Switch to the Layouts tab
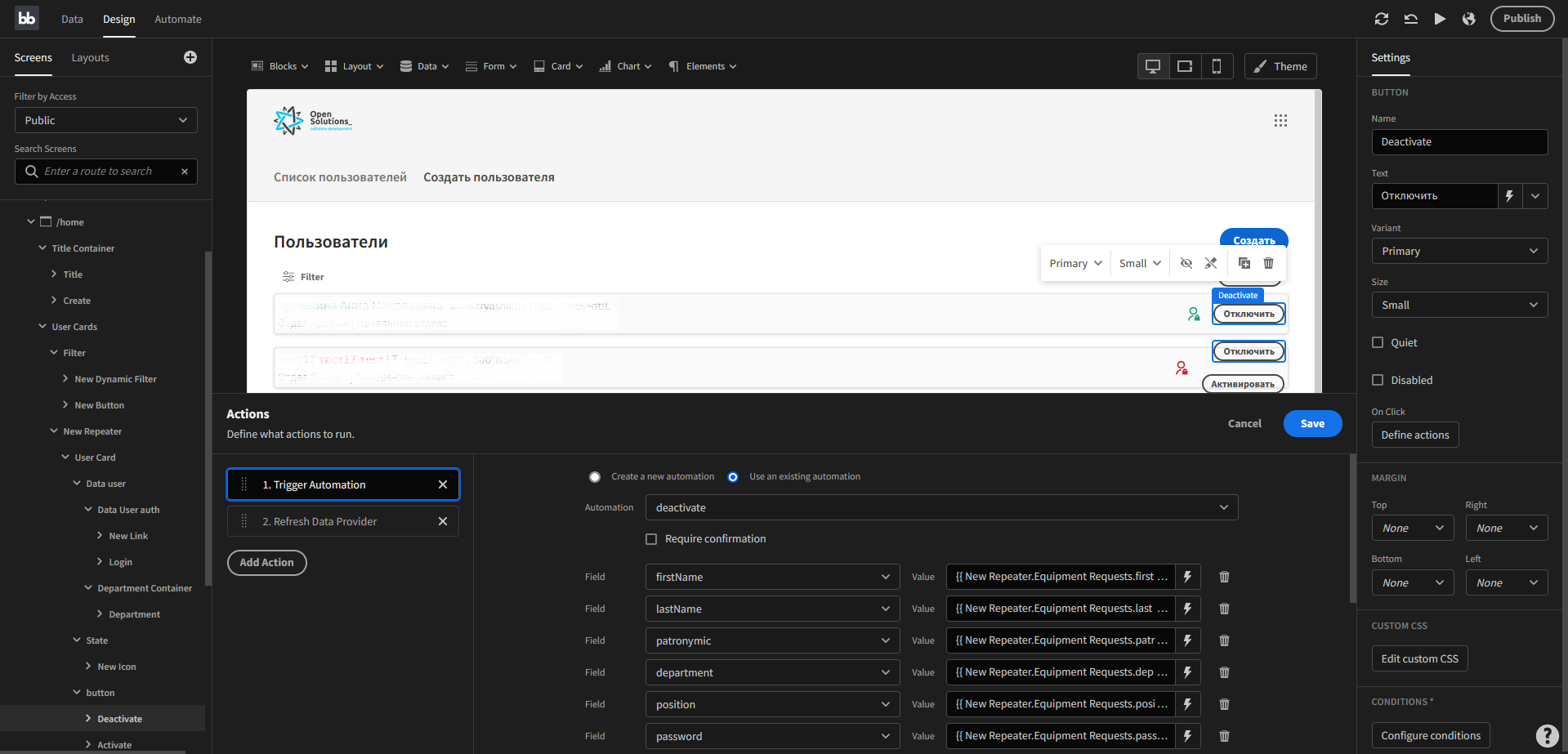Viewport: 1568px width, 754px height. [90, 57]
